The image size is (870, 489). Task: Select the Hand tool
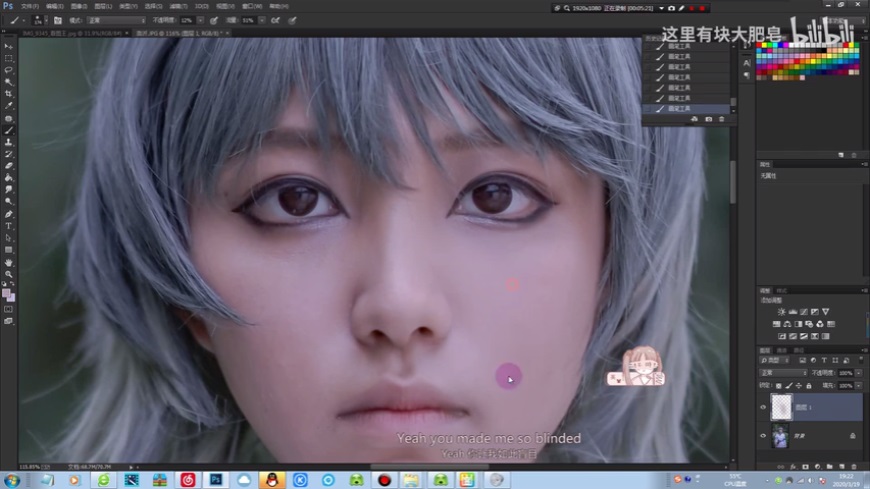point(8,262)
